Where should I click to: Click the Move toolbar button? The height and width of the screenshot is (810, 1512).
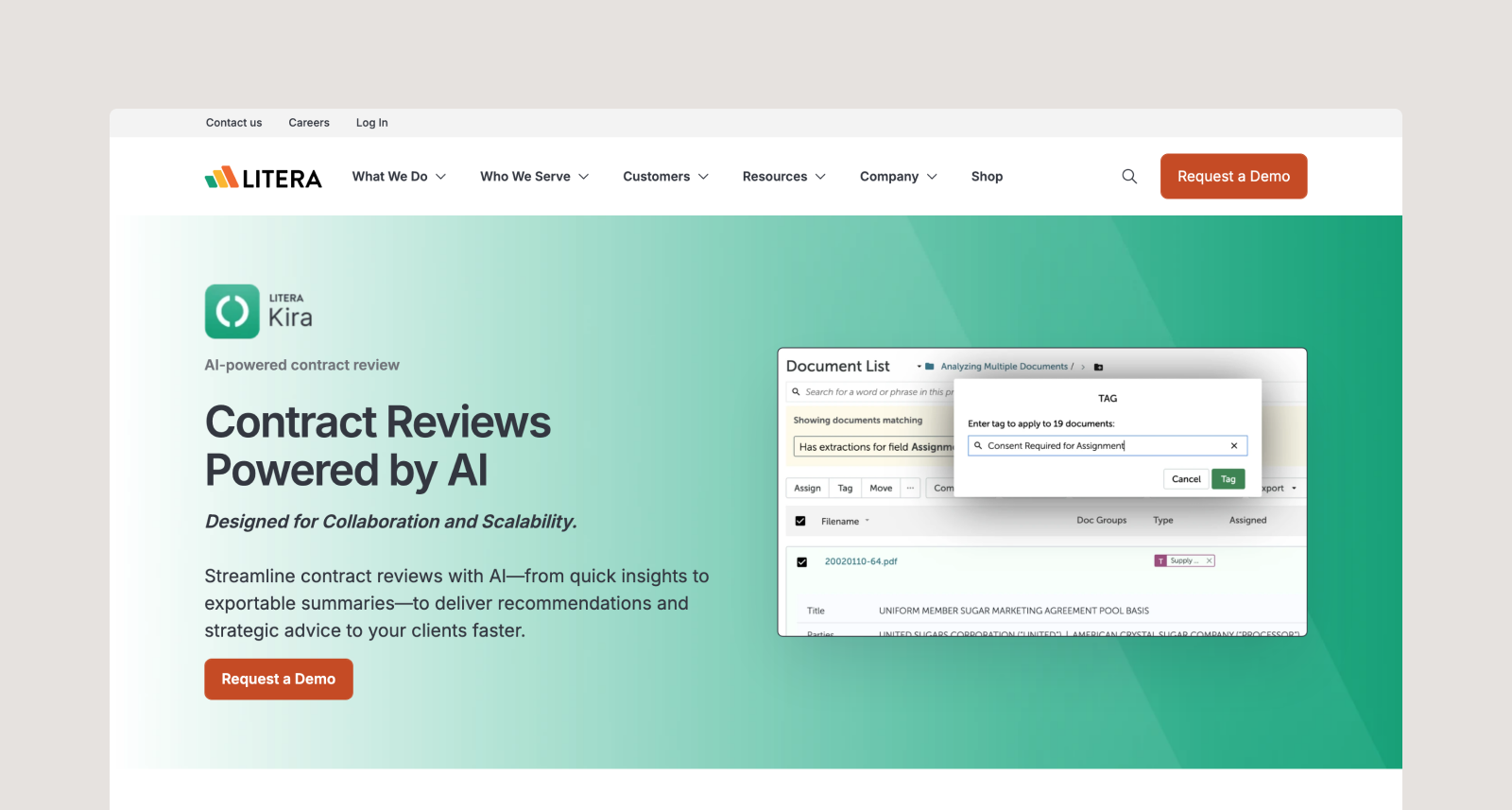(881, 488)
